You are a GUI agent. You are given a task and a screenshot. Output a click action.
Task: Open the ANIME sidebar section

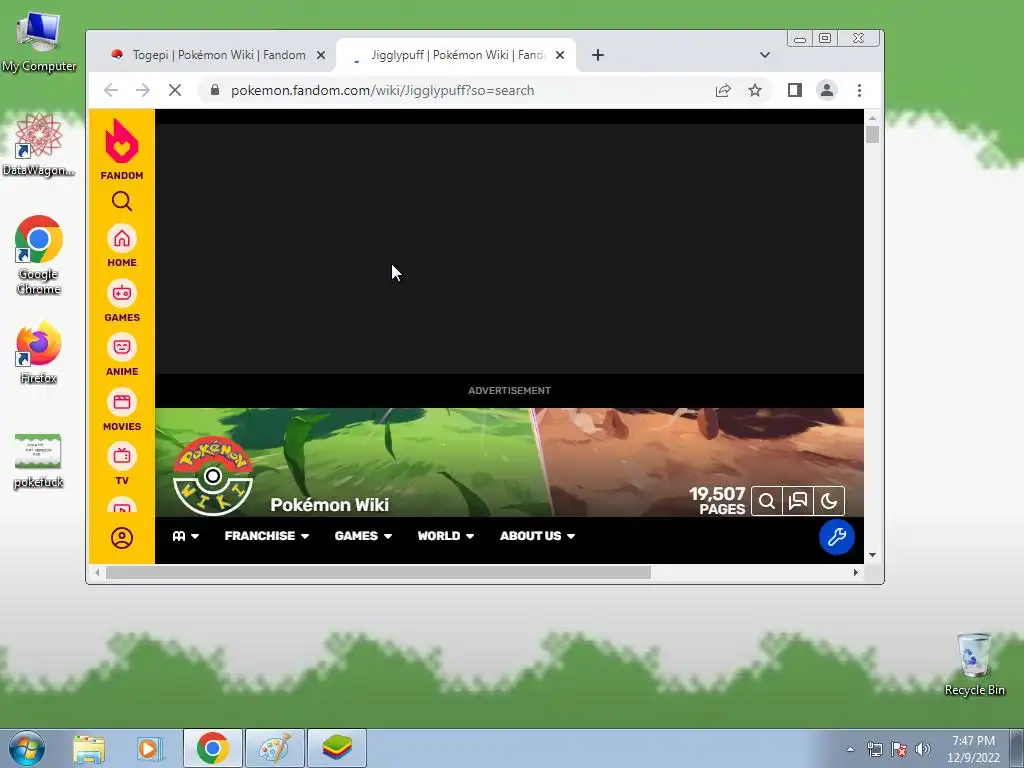[121, 355]
